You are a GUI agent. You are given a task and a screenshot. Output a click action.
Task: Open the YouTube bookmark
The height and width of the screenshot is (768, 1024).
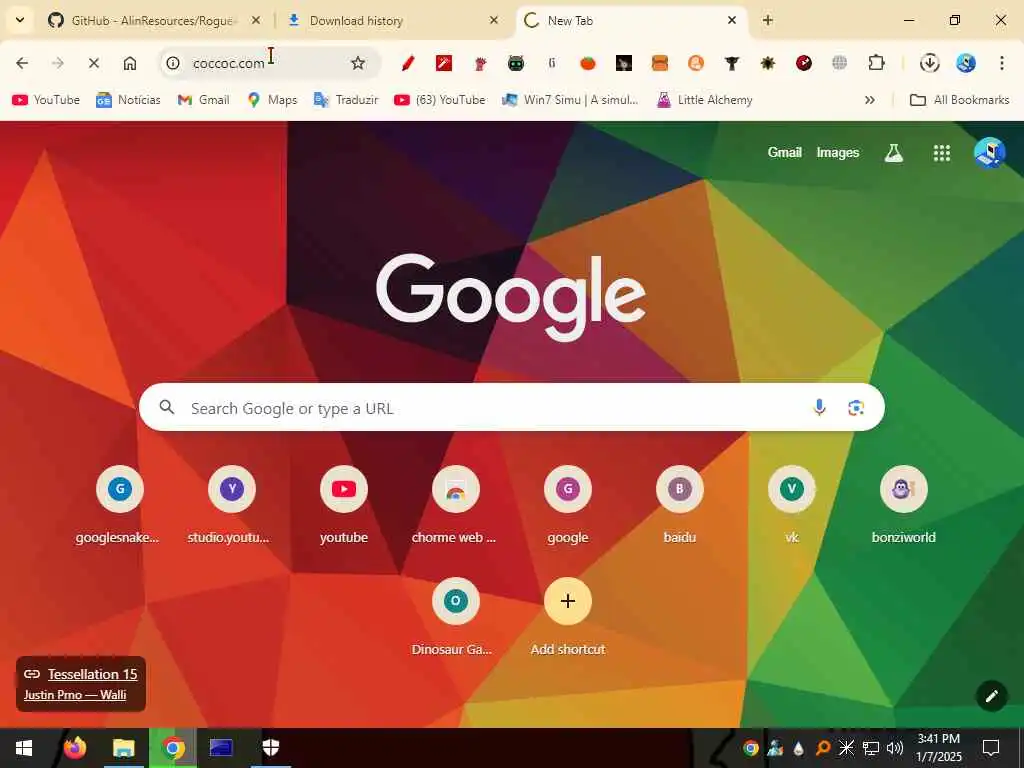pyautogui.click(x=46, y=100)
